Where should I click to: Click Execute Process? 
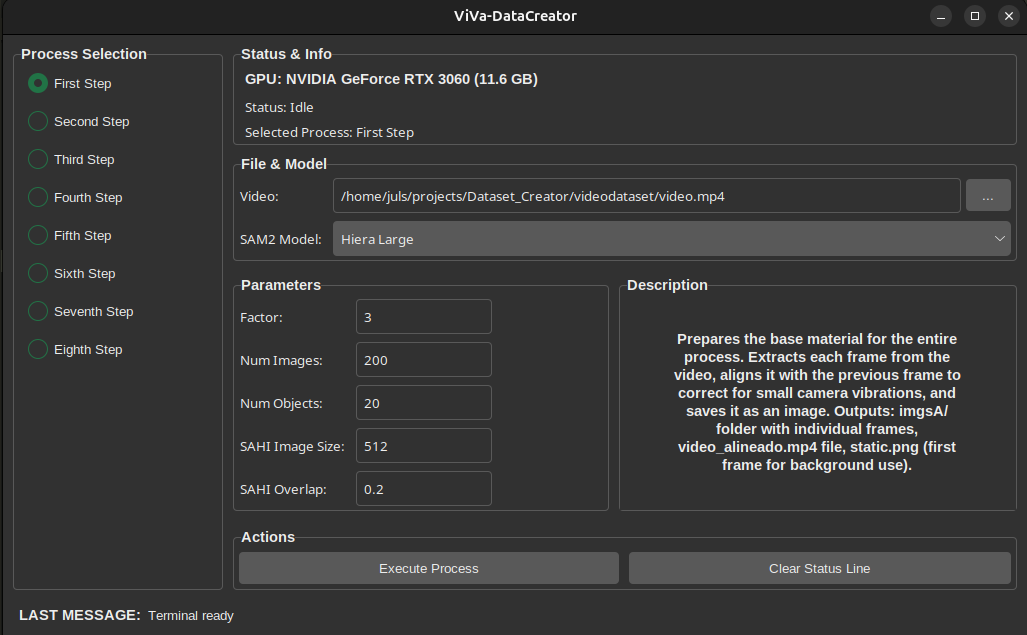point(428,568)
